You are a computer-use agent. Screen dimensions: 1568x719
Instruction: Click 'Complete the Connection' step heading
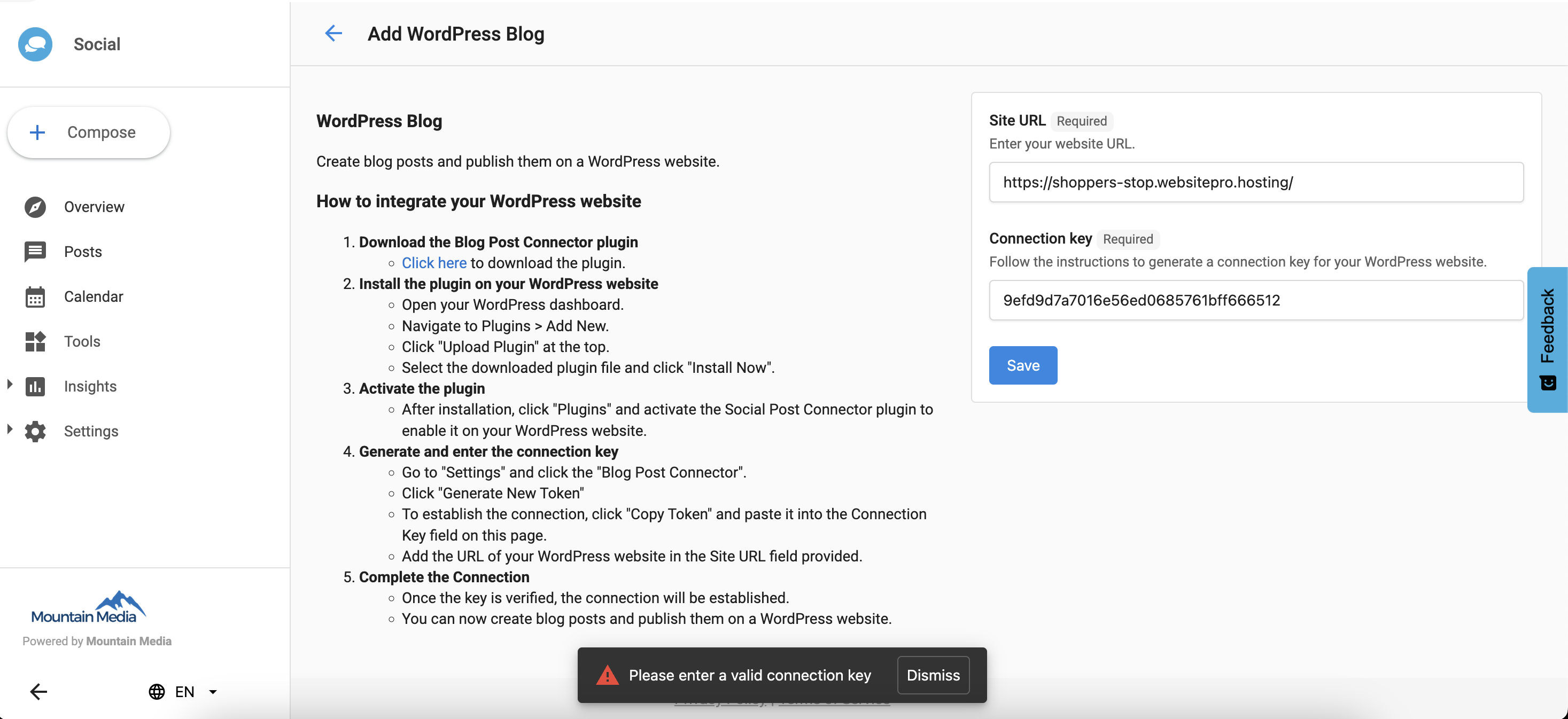(x=444, y=577)
